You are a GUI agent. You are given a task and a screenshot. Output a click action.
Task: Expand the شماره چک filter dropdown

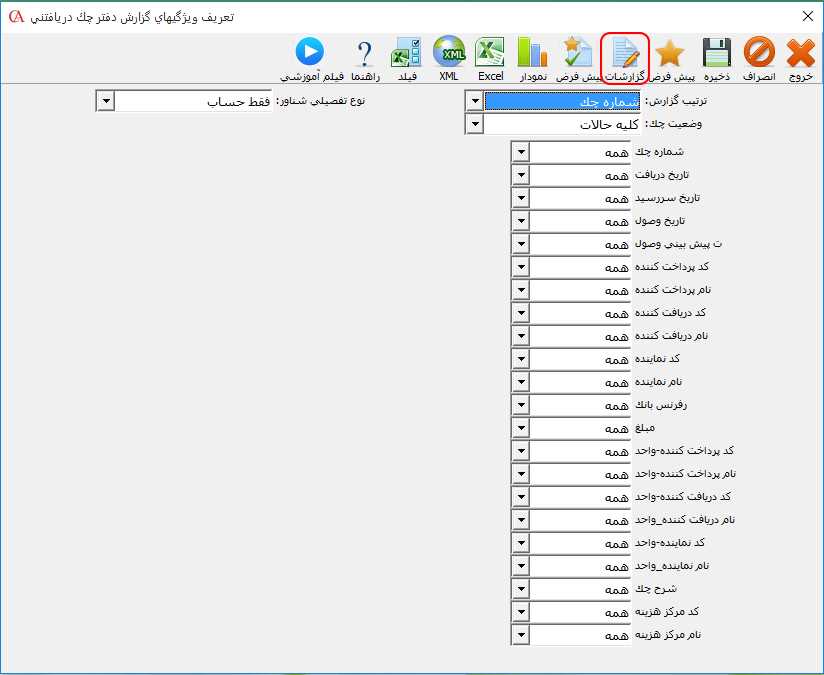[x=520, y=151]
